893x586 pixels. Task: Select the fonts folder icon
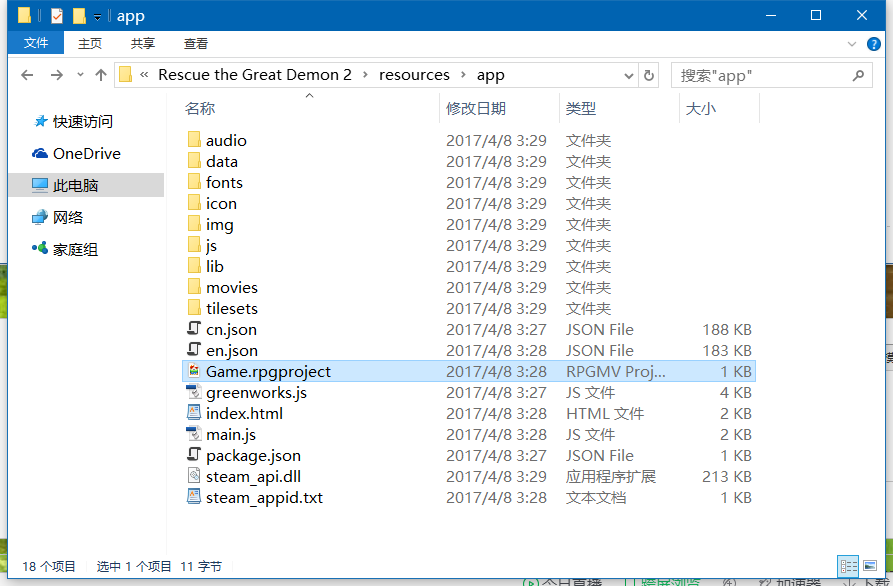(194, 182)
